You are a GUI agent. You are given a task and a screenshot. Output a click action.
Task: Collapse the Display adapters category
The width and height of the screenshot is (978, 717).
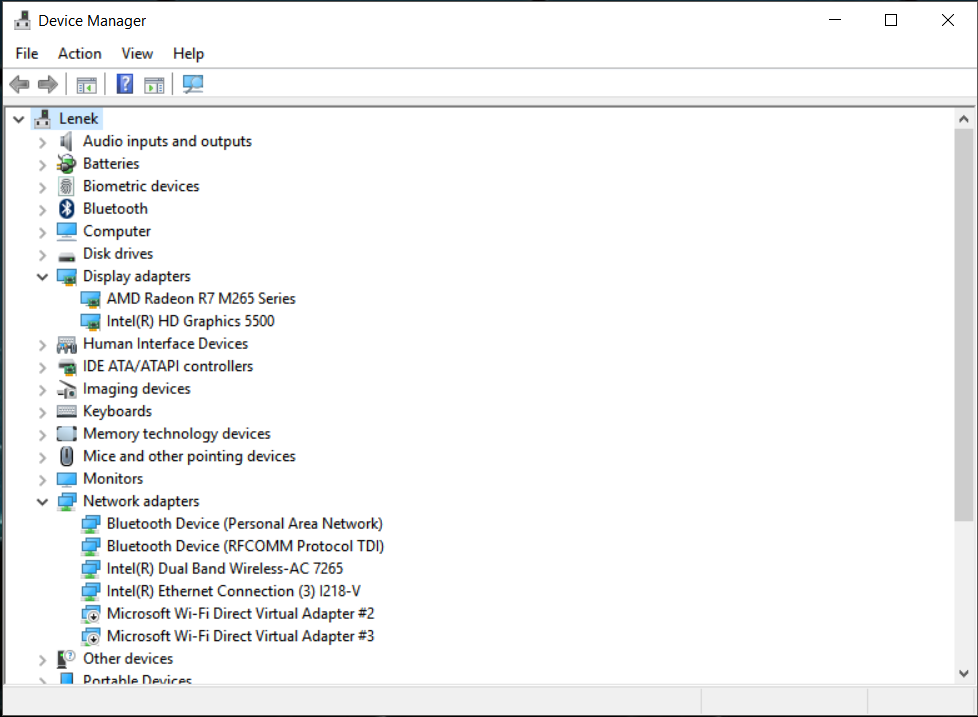tap(42, 277)
